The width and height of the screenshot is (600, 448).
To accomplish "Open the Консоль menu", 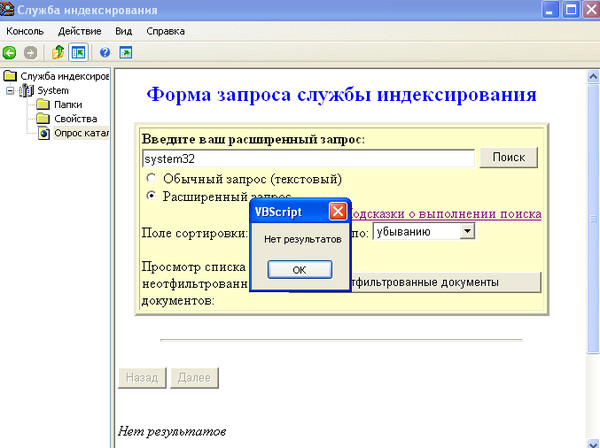I will tap(25, 31).
